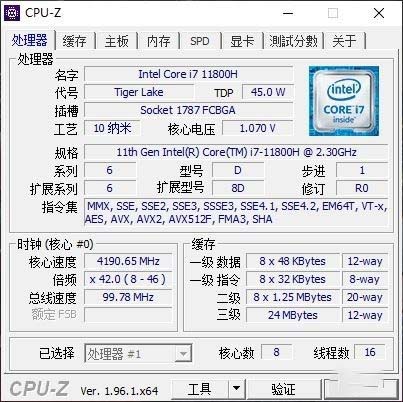Click the CPU-Z app icon in title bar
The height and width of the screenshot is (402, 403).
point(12,13)
